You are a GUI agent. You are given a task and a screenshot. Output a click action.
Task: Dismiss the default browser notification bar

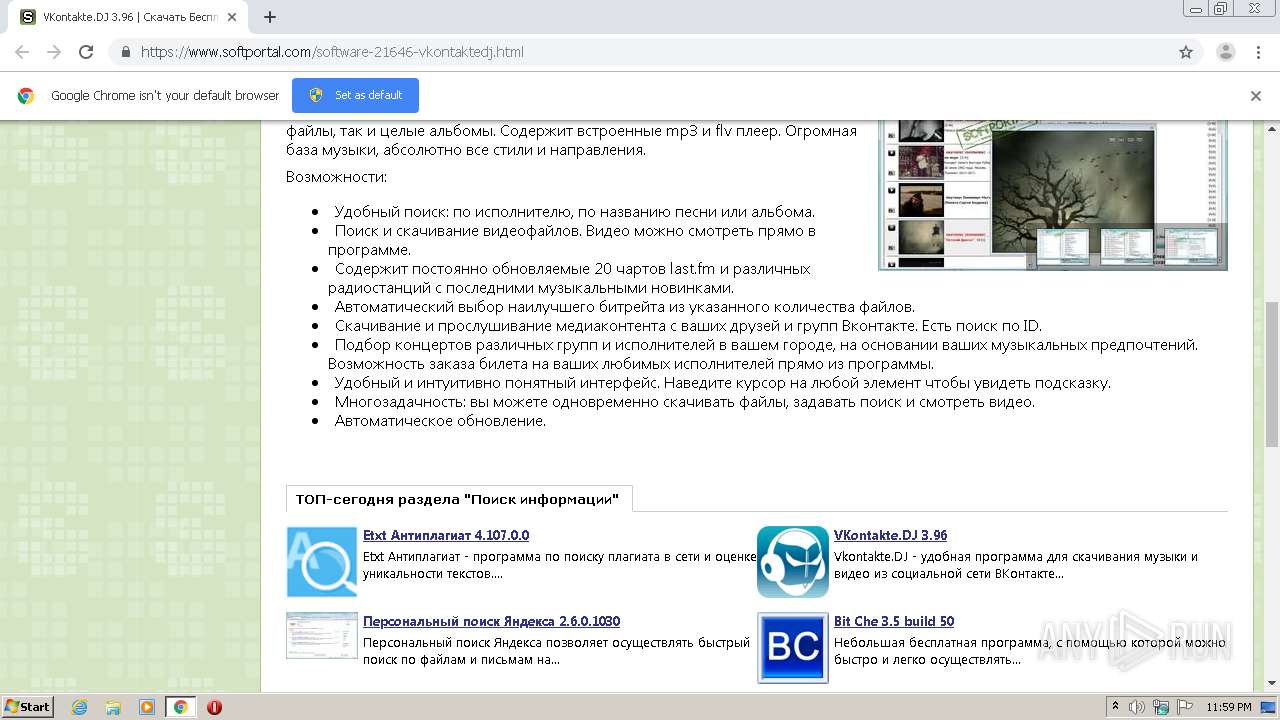point(1256,96)
